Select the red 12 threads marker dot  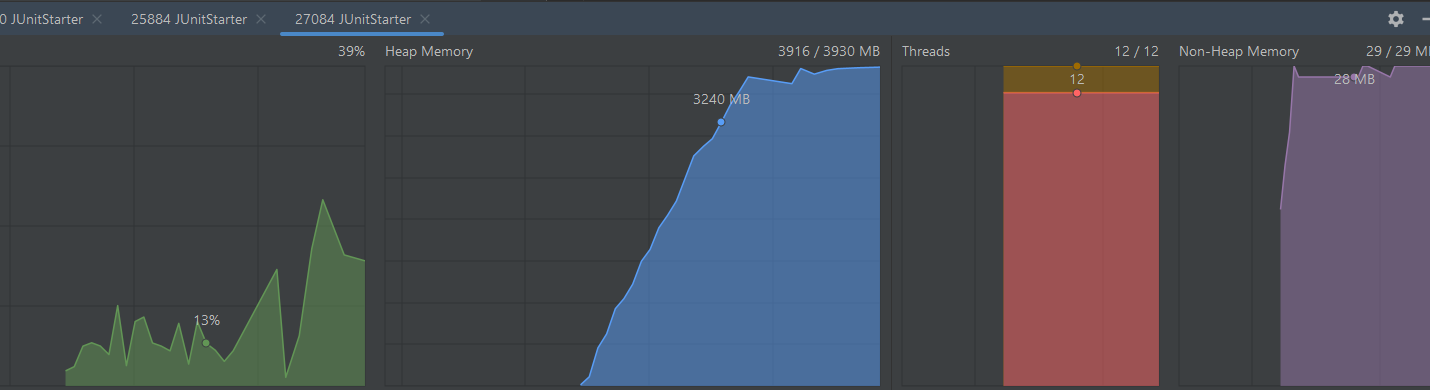pos(1077,93)
